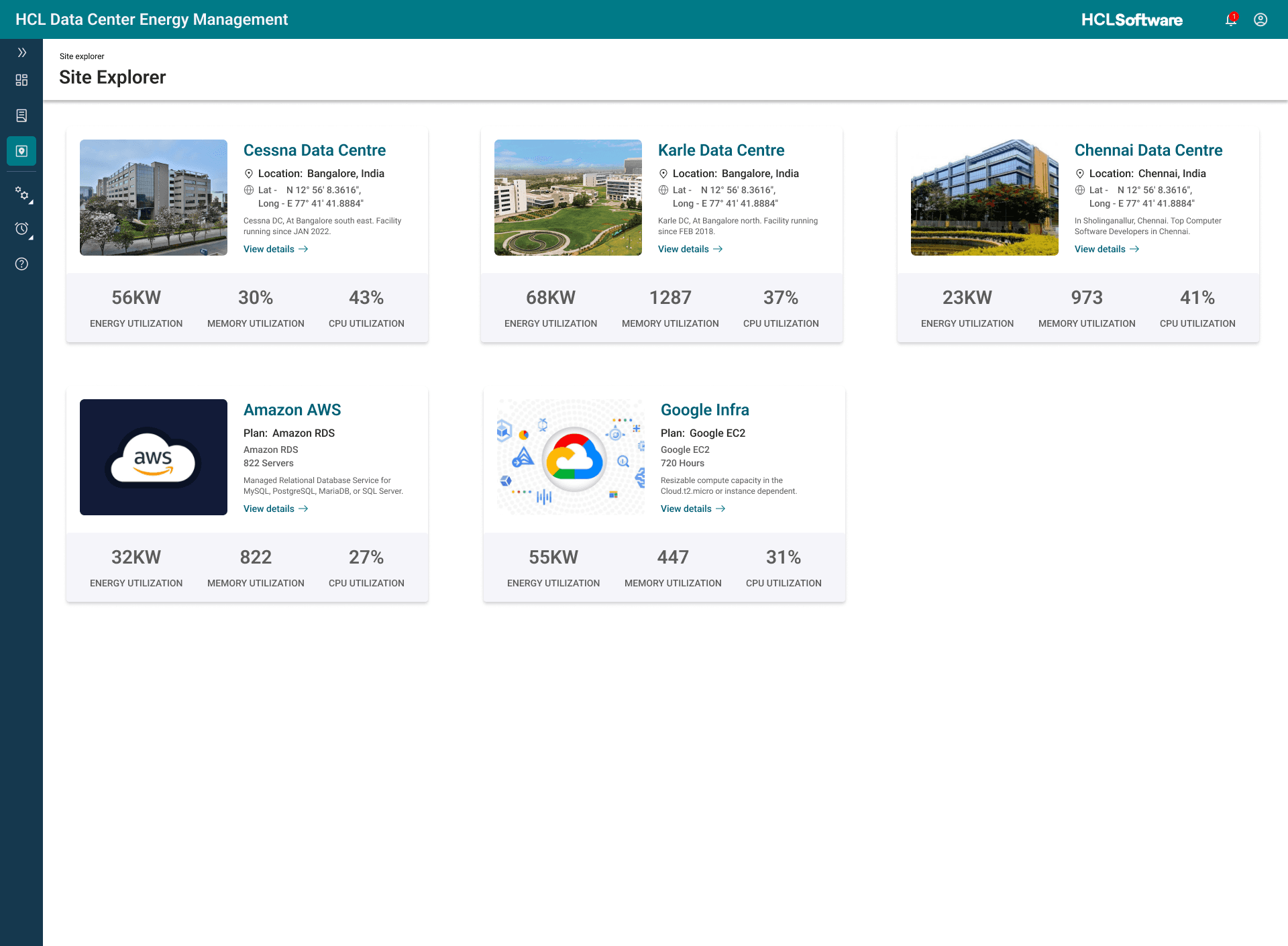The image size is (1288, 946).
Task: Click the Chennai Data Centre building photo
Action: click(x=985, y=197)
